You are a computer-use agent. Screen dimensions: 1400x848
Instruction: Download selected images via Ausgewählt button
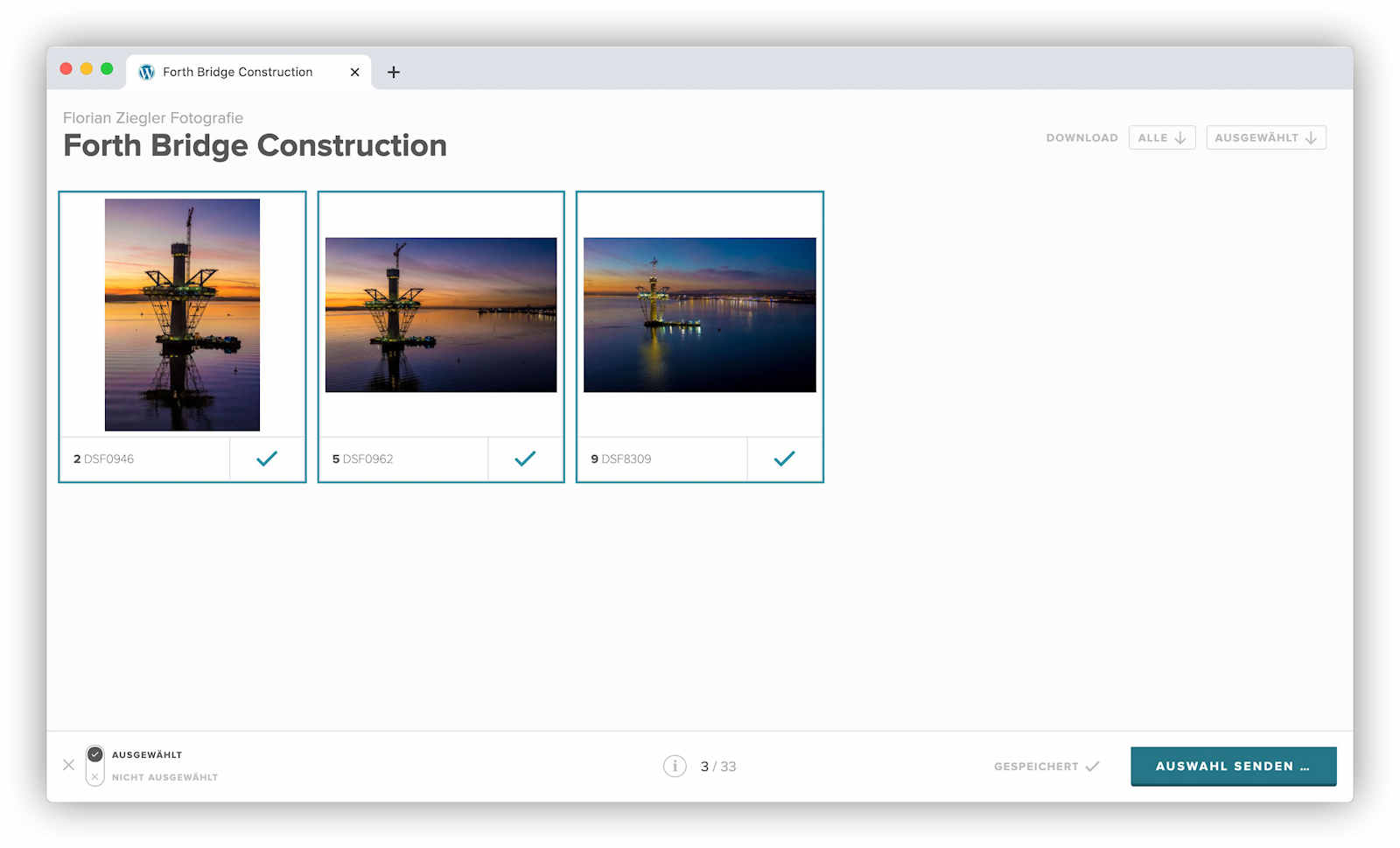1265,137
